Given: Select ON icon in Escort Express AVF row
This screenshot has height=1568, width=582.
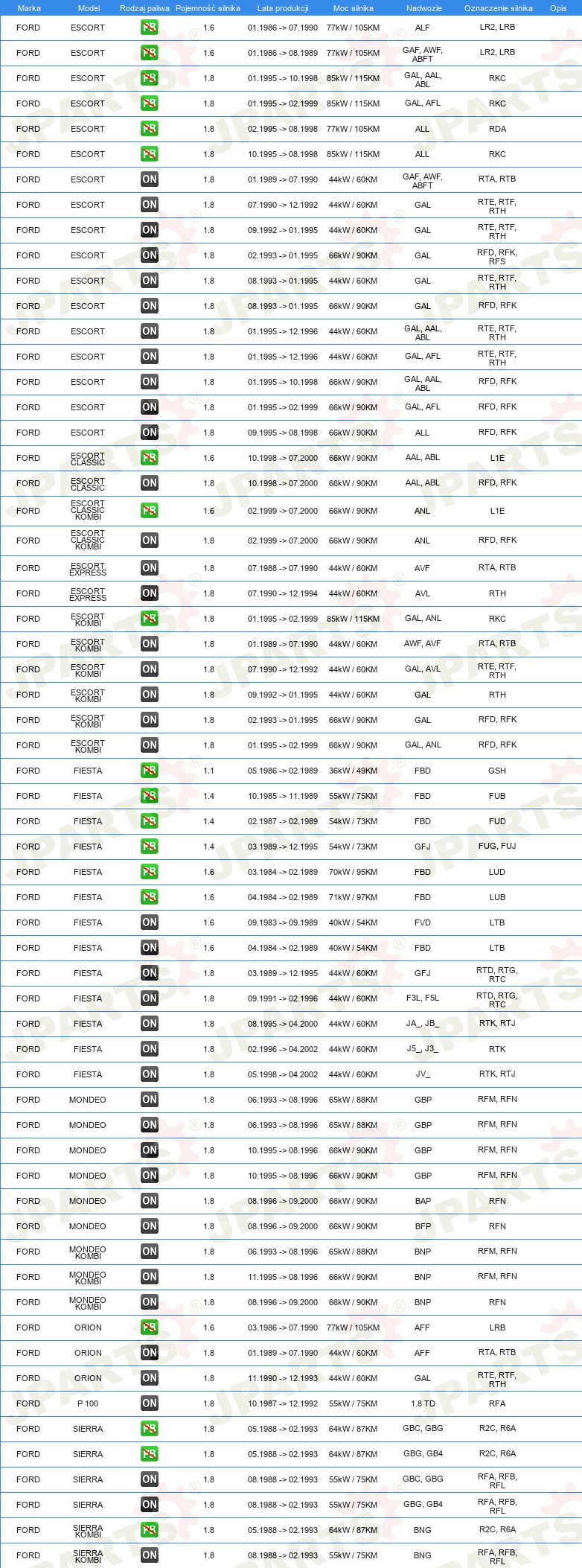Looking at the screenshot, I should (x=149, y=568).
